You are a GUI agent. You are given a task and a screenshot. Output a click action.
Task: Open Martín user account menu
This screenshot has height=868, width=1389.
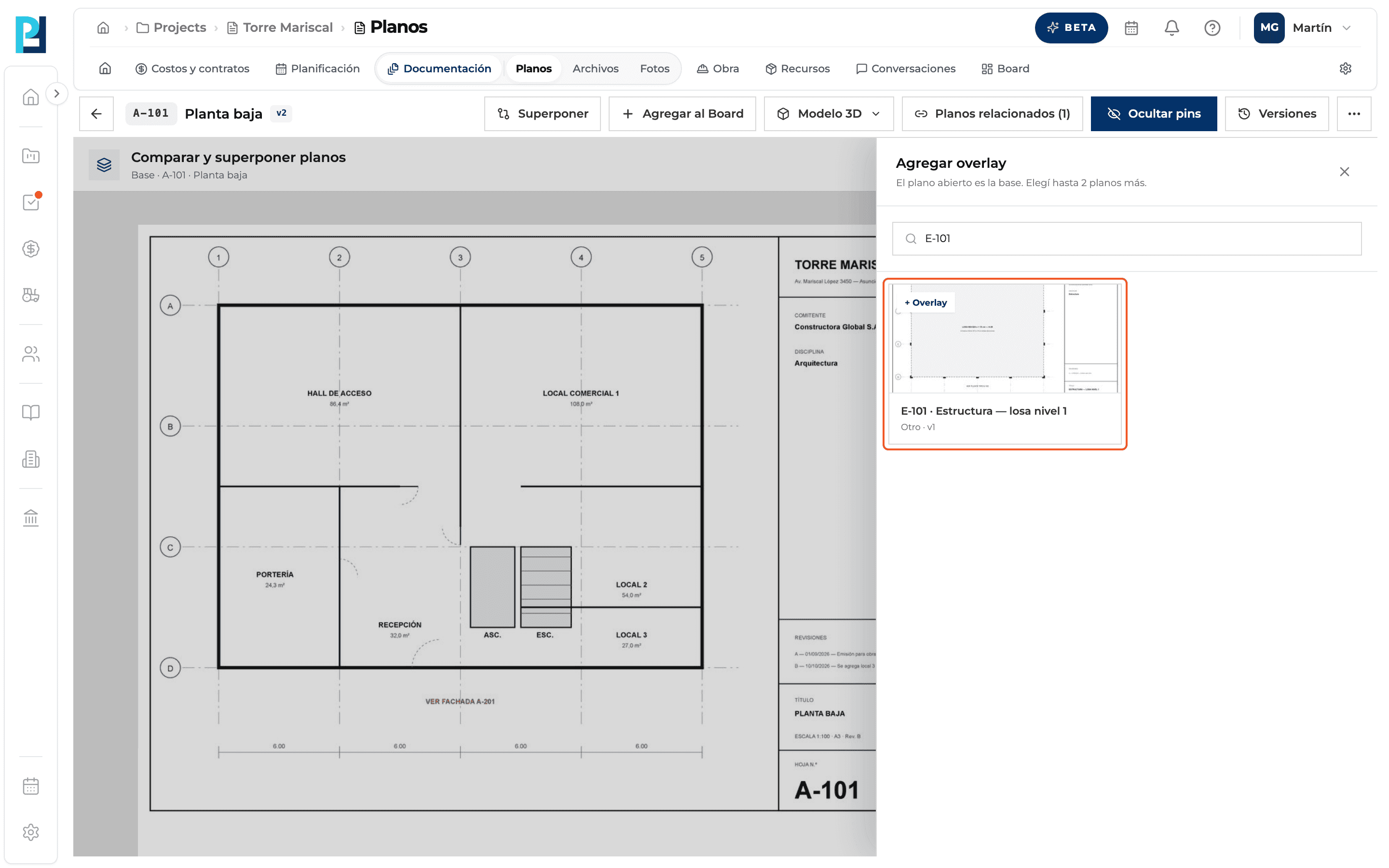[1303, 27]
